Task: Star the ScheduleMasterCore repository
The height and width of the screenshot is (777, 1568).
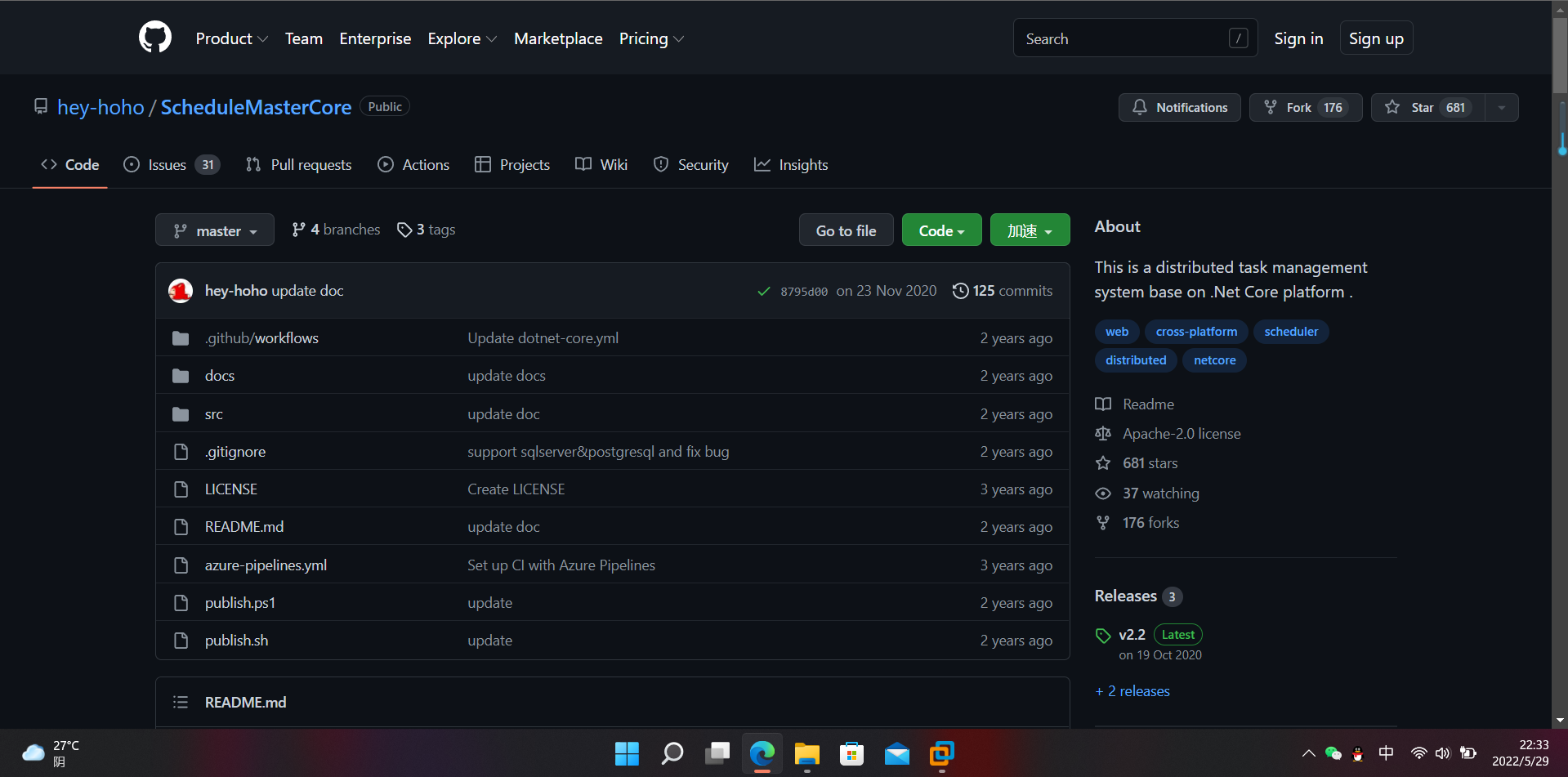Action: point(1428,108)
